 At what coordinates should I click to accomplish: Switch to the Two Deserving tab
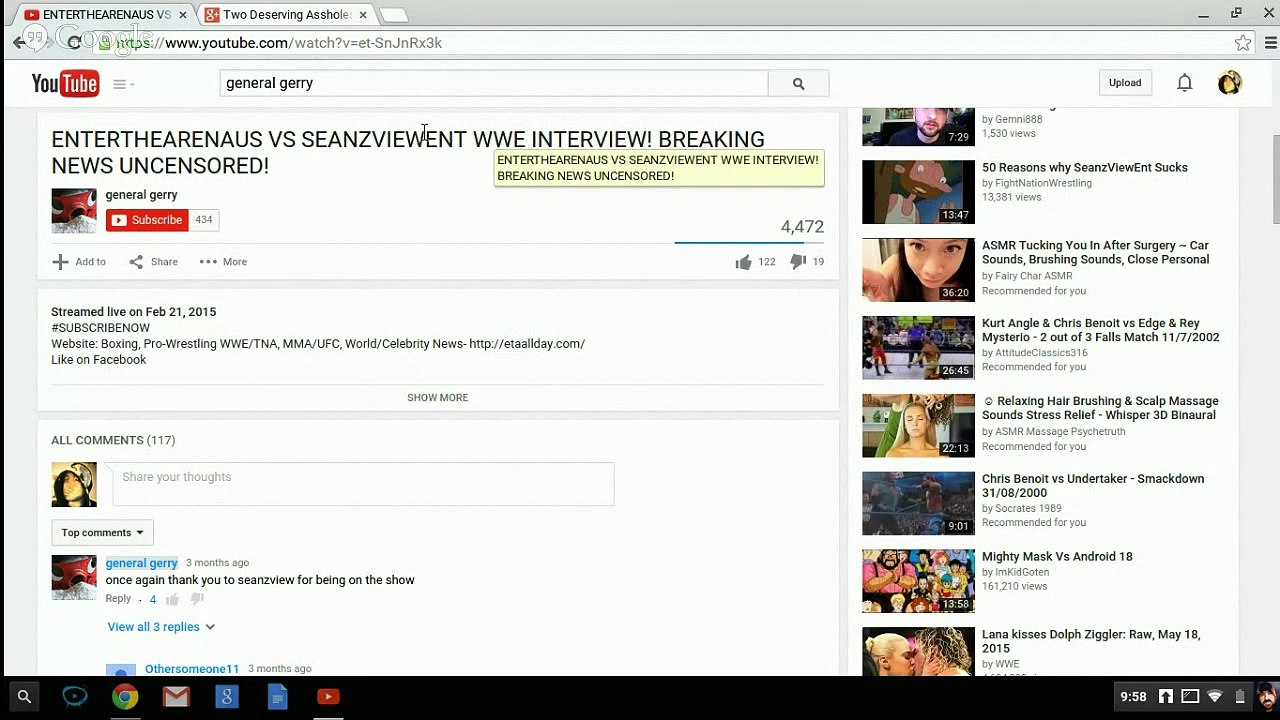[x=286, y=15]
